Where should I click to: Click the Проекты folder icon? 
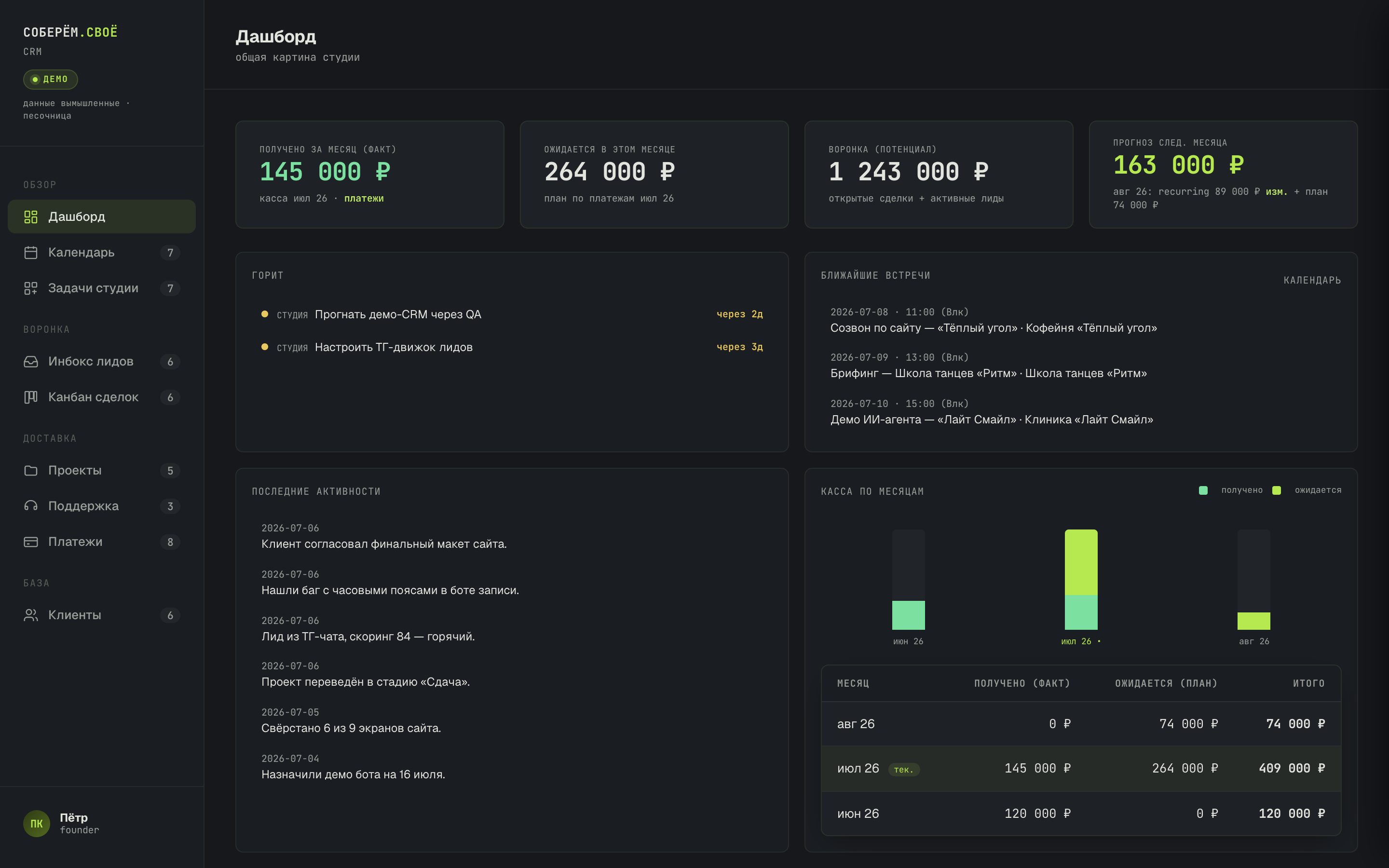31,471
